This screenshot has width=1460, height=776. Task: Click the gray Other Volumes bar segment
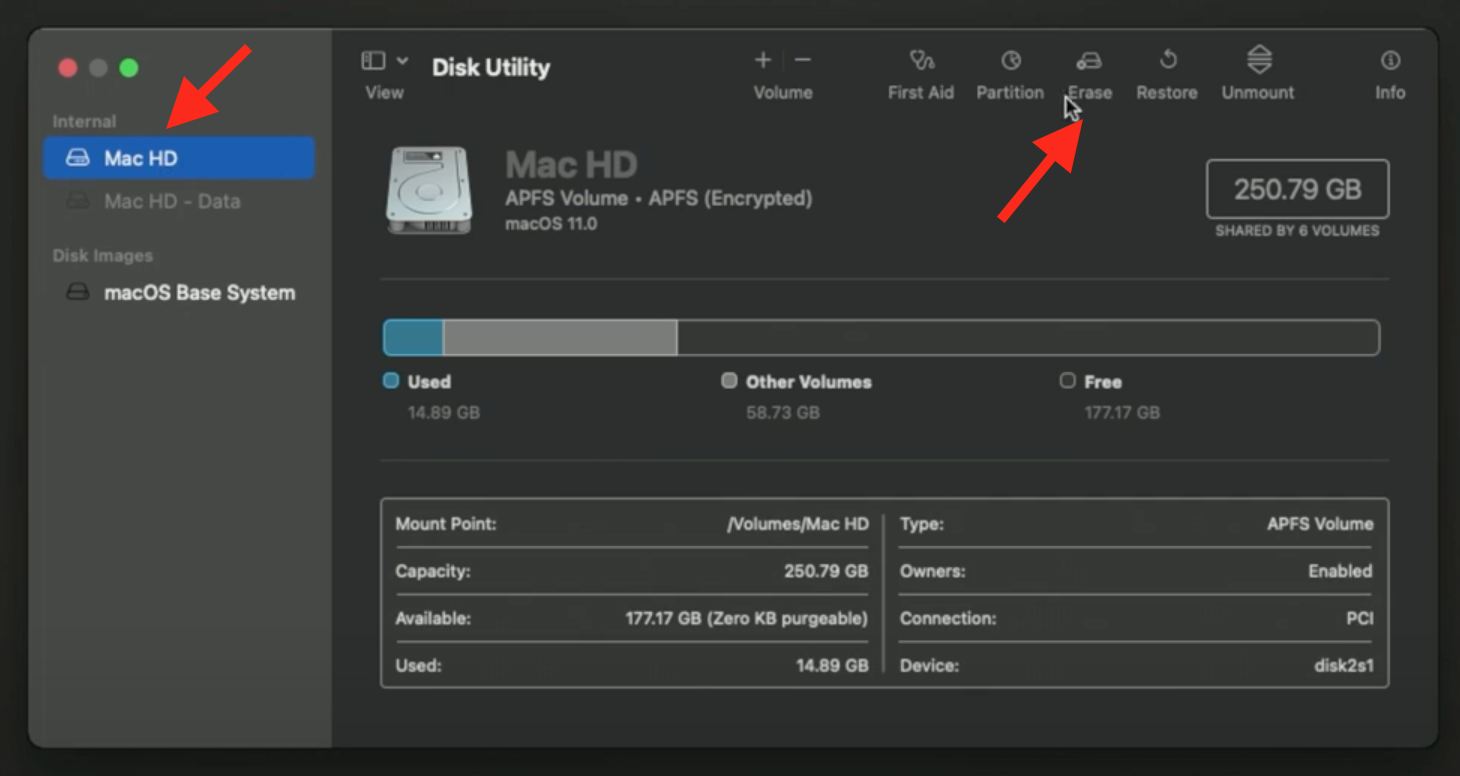click(560, 338)
